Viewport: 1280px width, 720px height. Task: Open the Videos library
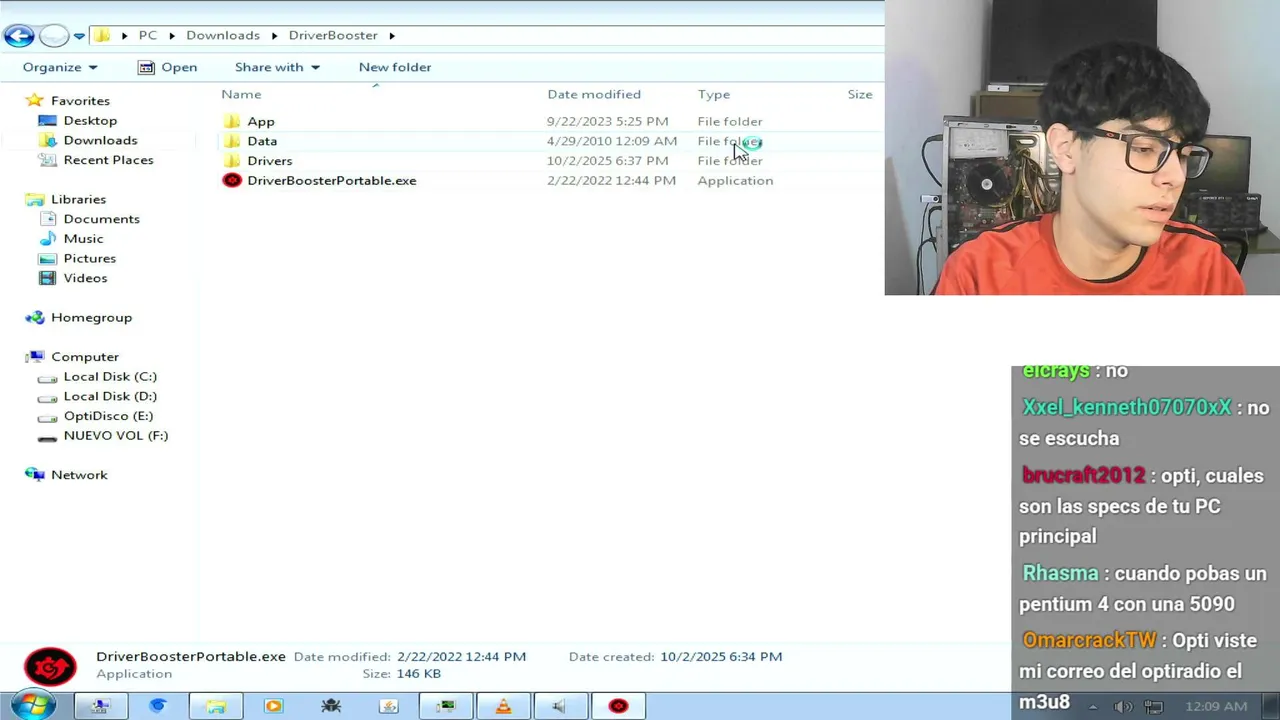pyautogui.click(x=85, y=278)
